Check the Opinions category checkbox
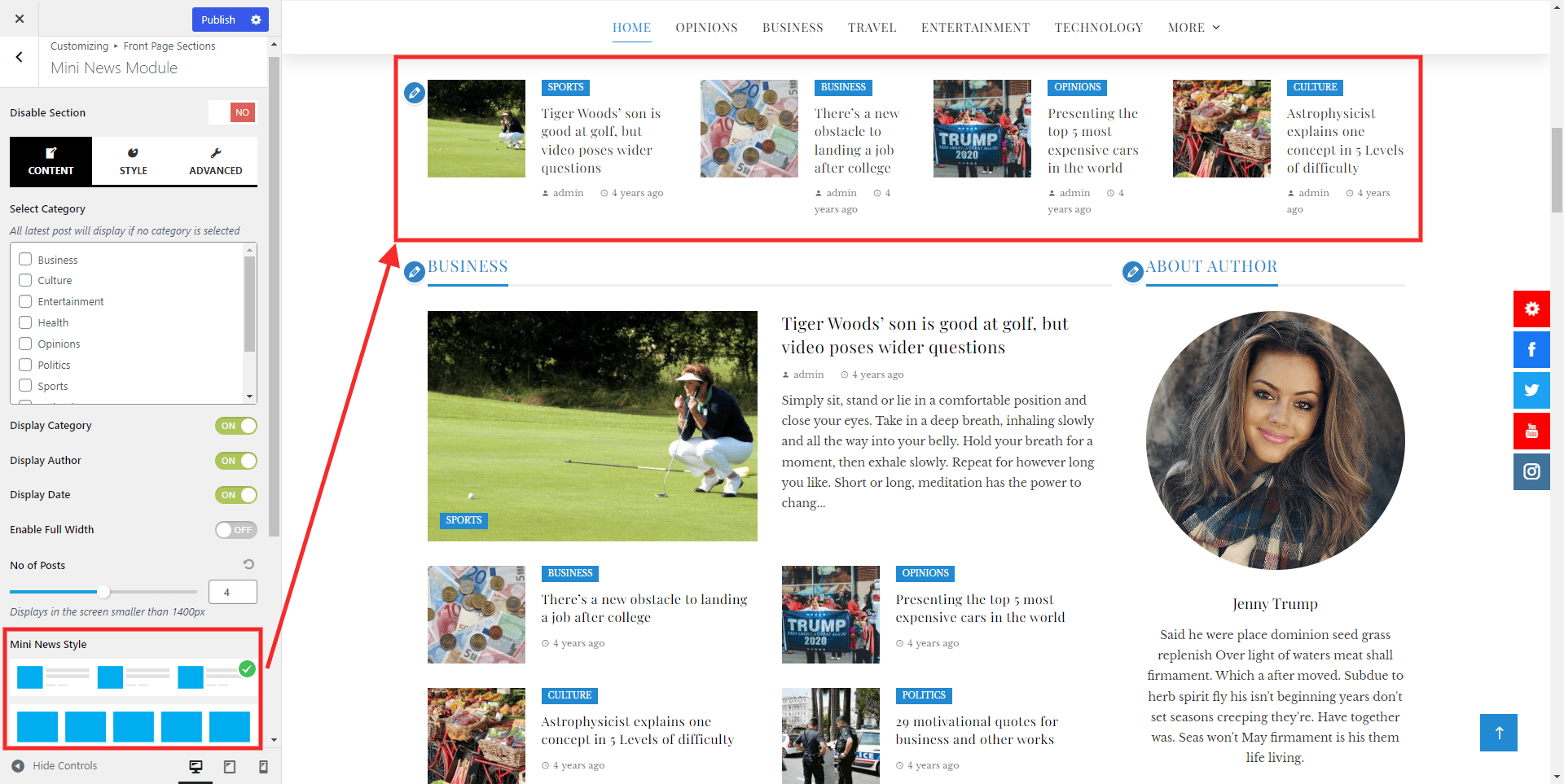The width and height of the screenshot is (1564, 784). click(x=25, y=344)
